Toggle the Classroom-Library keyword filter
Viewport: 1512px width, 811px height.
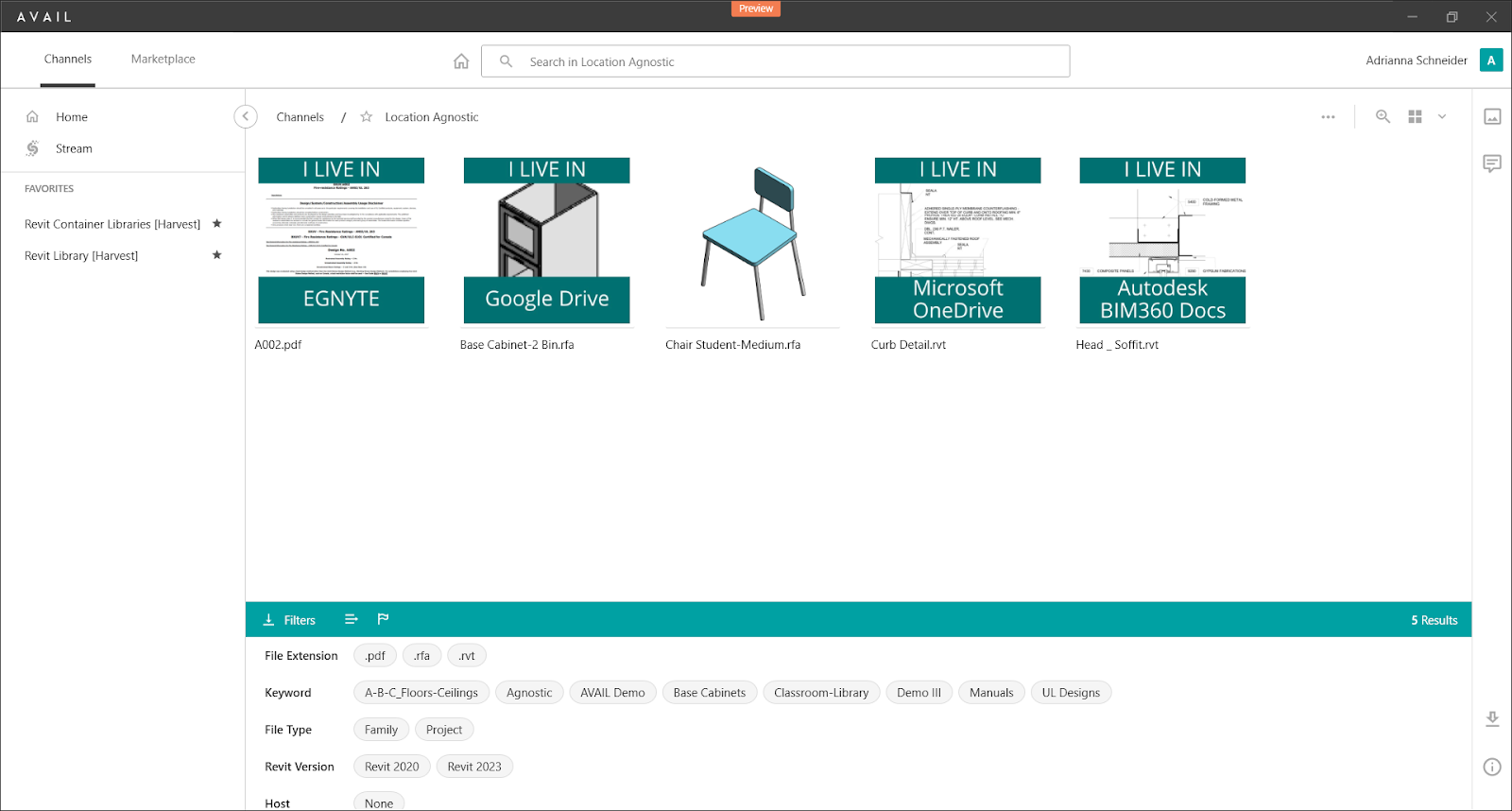pos(821,693)
